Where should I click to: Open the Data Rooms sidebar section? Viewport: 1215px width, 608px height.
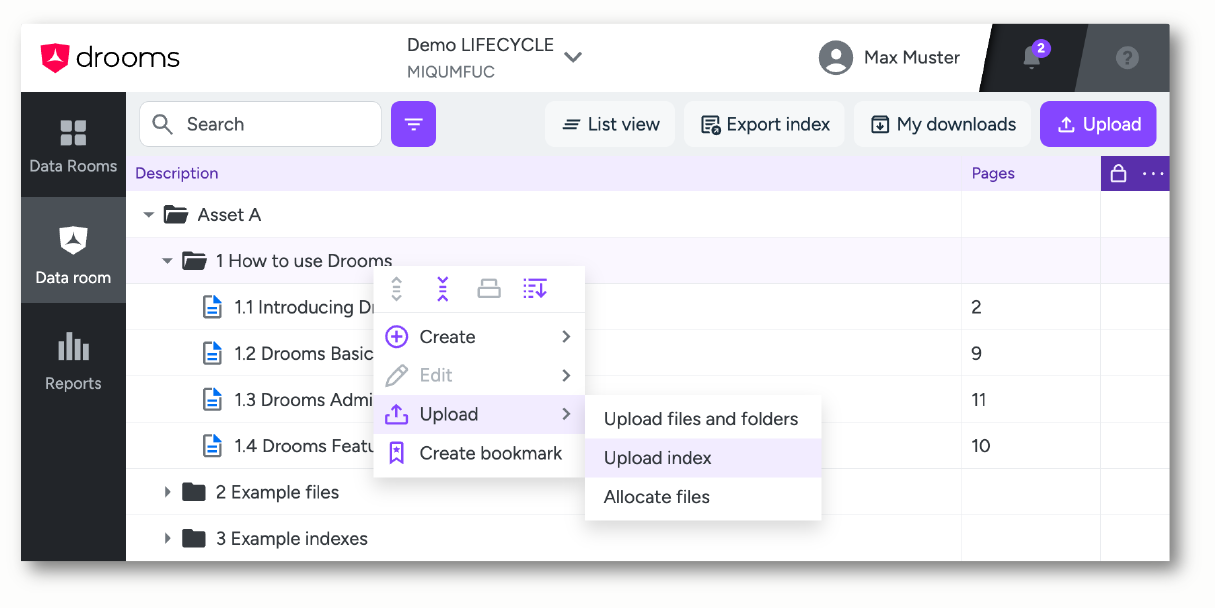[x=73, y=145]
